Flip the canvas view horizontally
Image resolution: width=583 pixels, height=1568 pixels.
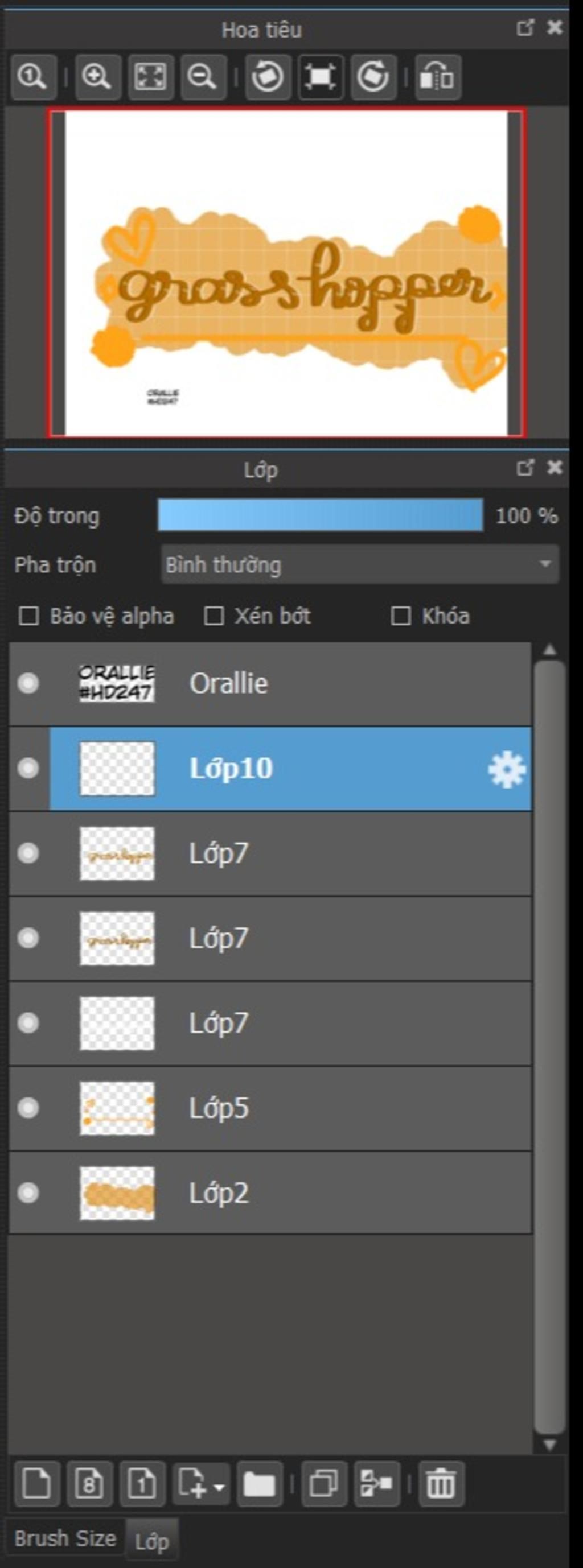(437, 77)
